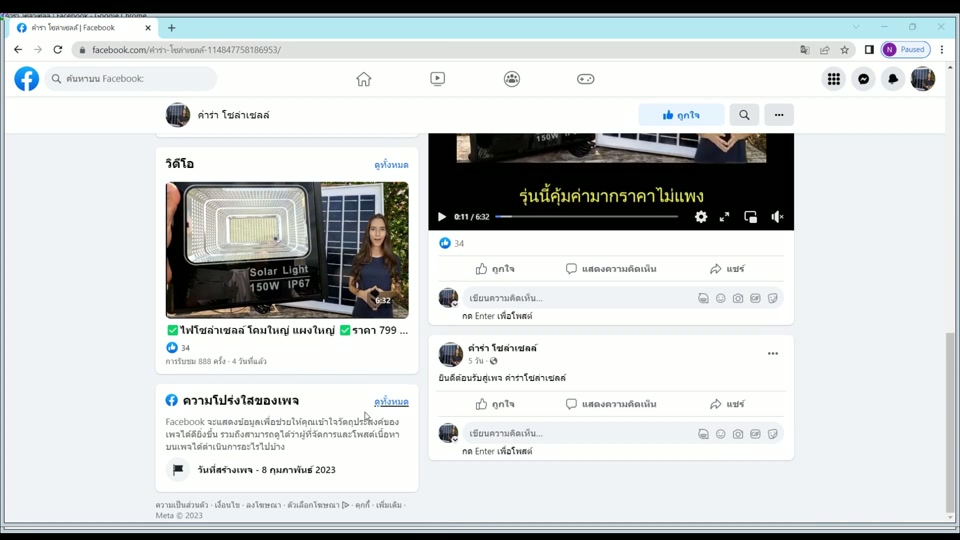960x540 pixels.
Task: Open the notifications bell icon
Action: click(x=893, y=79)
